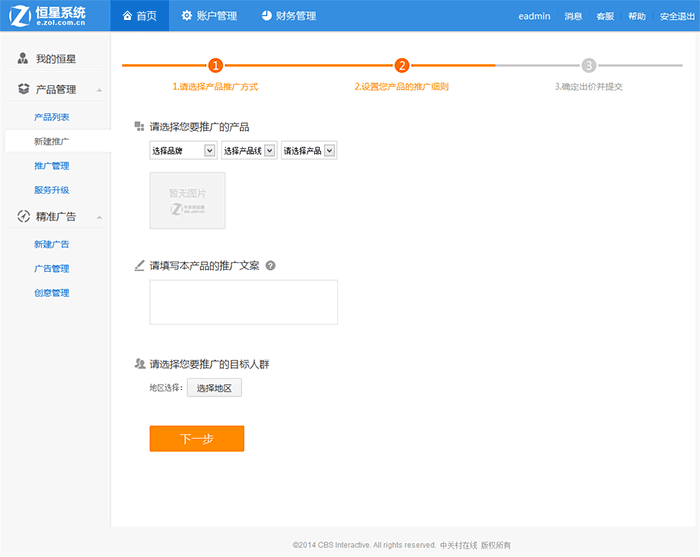Click the 精准广告 compass icon
The width and height of the screenshot is (700, 557).
[23, 216]
